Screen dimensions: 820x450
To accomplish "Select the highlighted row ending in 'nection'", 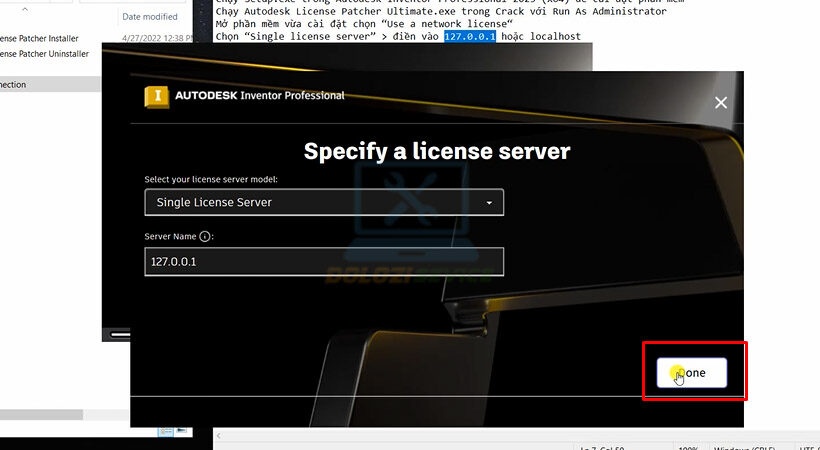I will coord(50,84).
